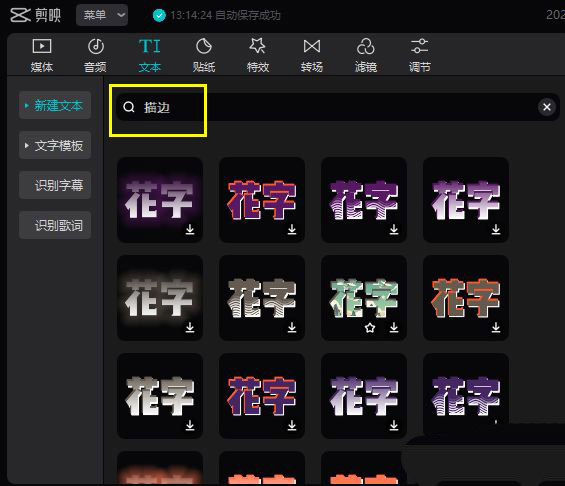Viewport: 565px width, 486px height.
Task: Favorite the green camouflage 花字 style star
Action: click(370, 327)
